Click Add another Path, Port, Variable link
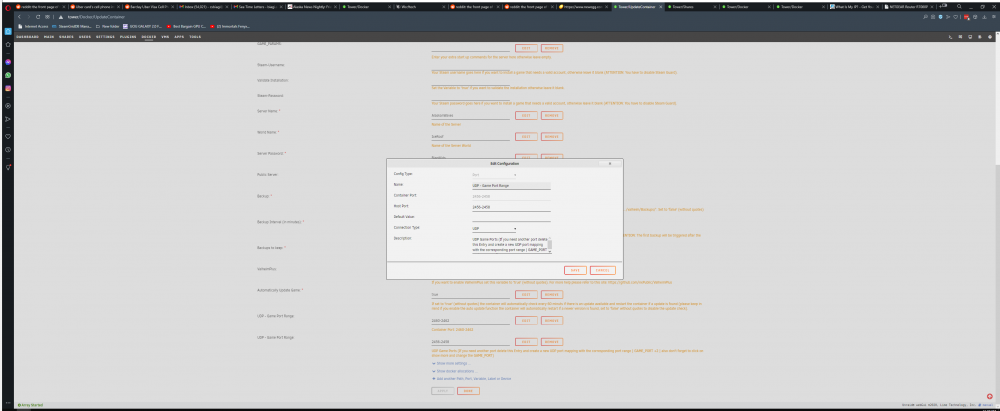The image size is (1000, 411). [472, 379]
